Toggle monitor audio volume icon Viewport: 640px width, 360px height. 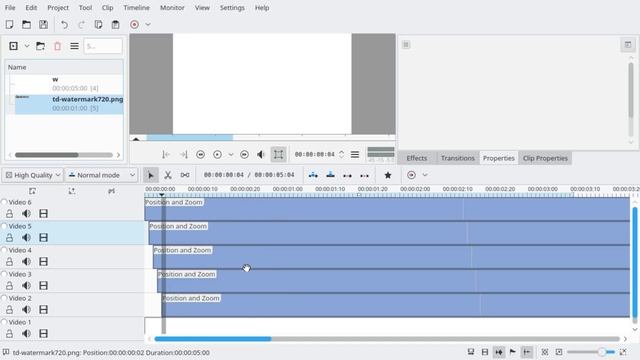[x=261, y=154]
